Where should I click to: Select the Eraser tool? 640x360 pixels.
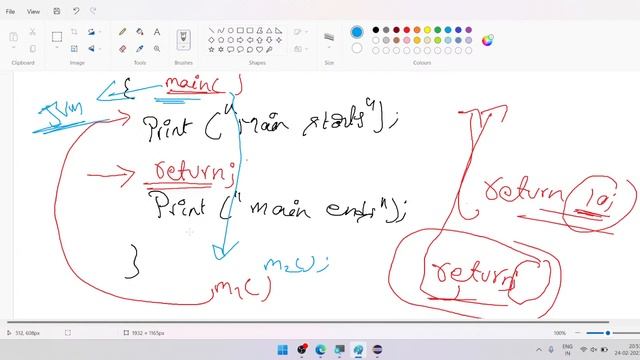click(x=122, y=49)
